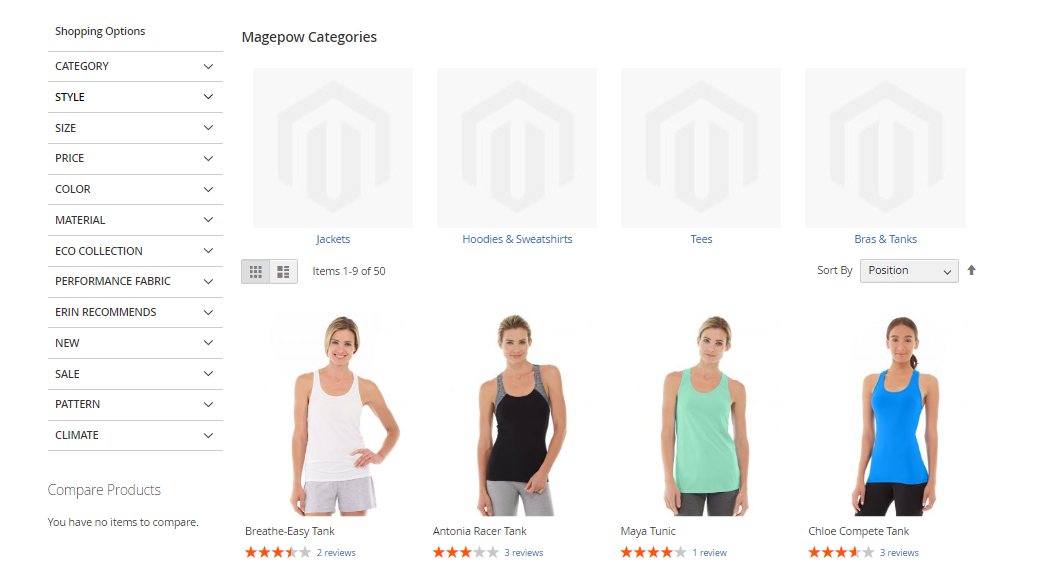Open Bras & Tanks category image
The image size is (1053, 563).
click(x=885, y=148)
